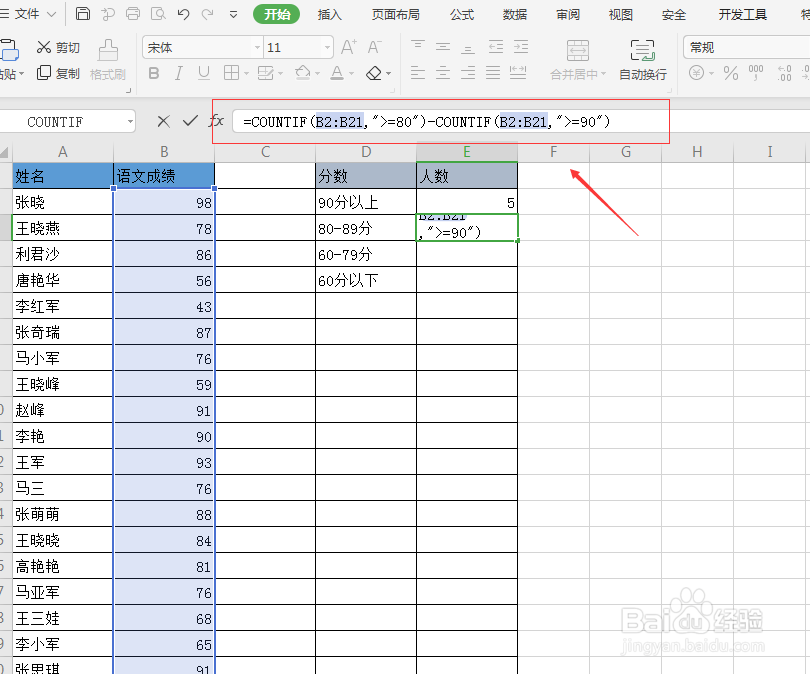The height and width of the screenshot is (674, 810).
Task: Center text horizontally
Action: click(443, 73)
